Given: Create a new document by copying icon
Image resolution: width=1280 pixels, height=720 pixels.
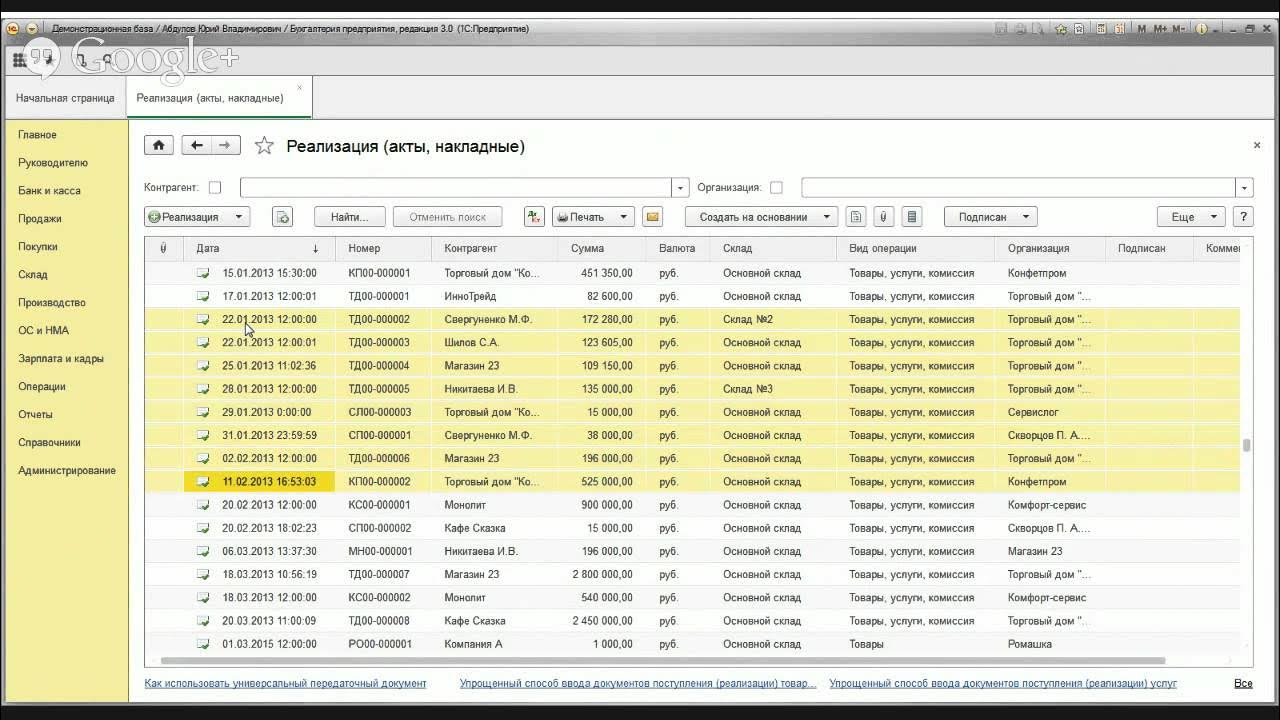Looking at the screenshot, I should click(283, 217).
